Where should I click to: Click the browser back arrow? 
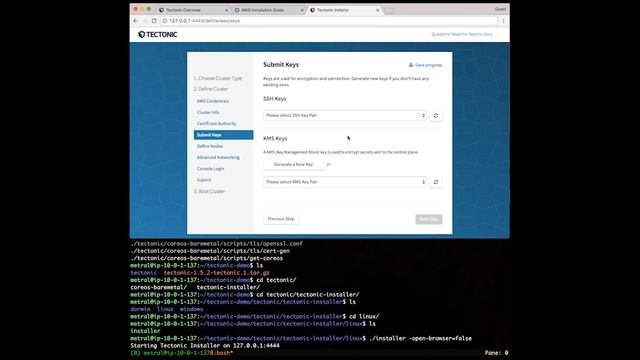coord(136,21)
